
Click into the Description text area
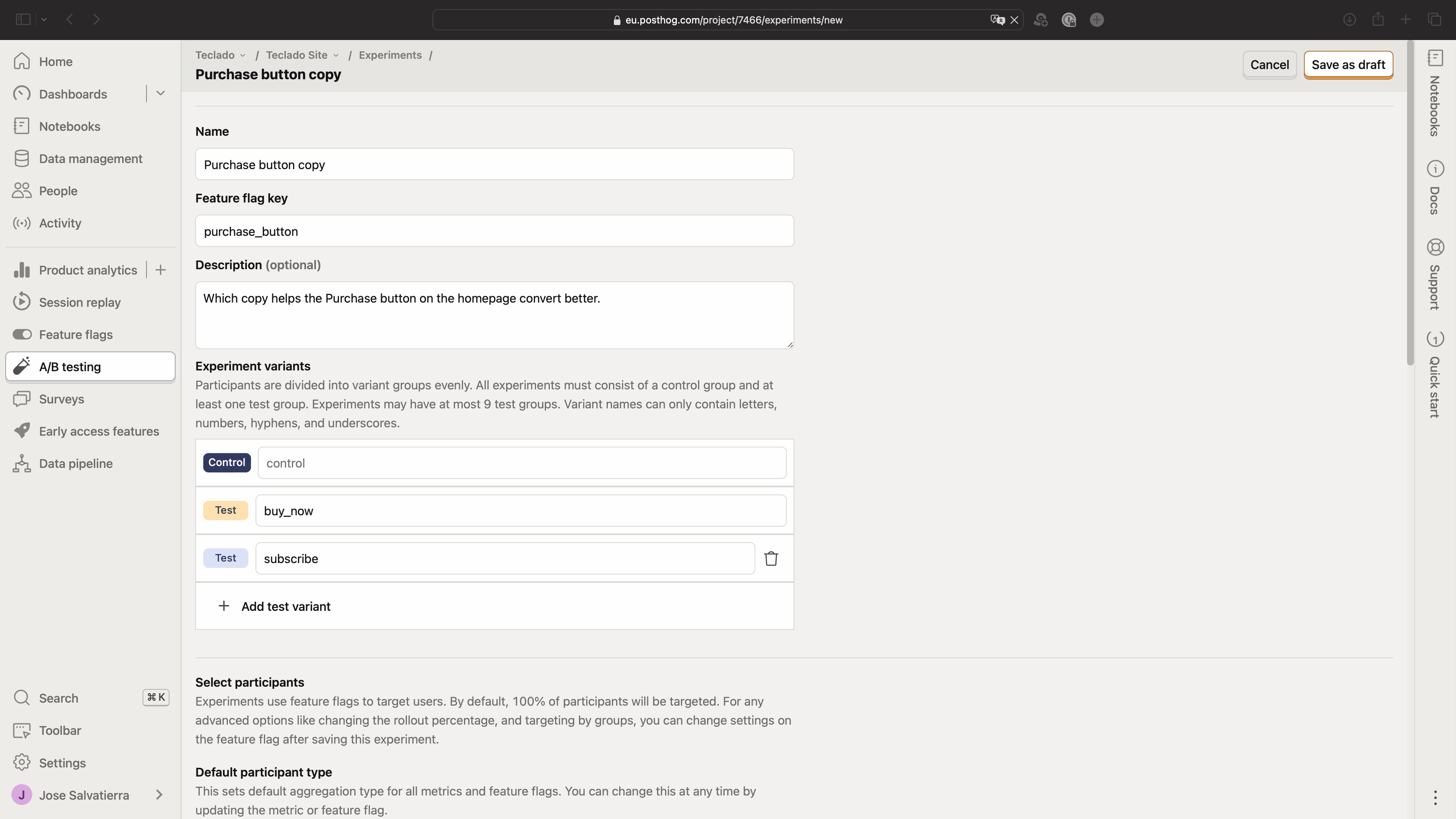[x=494, y=315]
